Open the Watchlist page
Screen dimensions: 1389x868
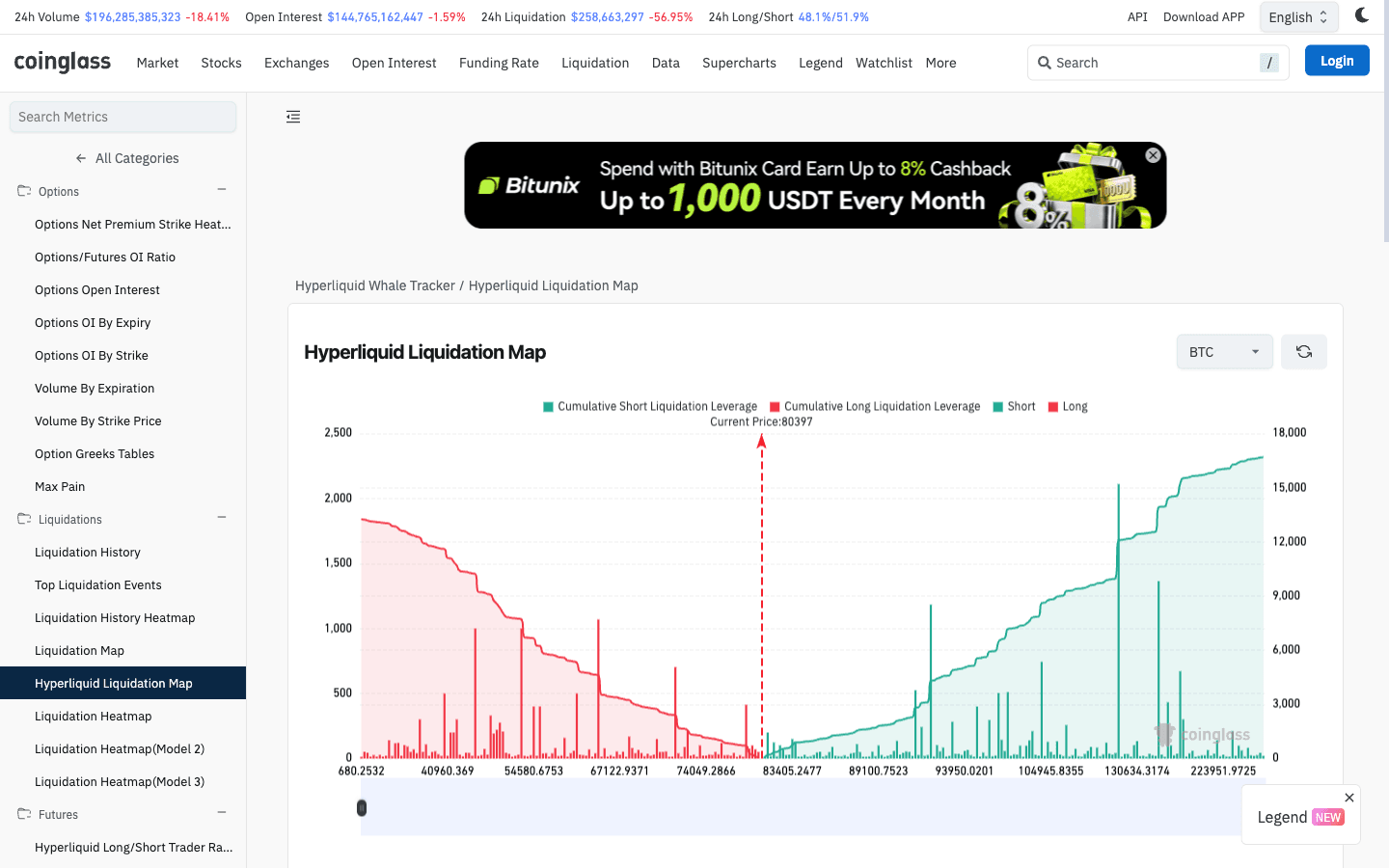click(x=884, y=63)
